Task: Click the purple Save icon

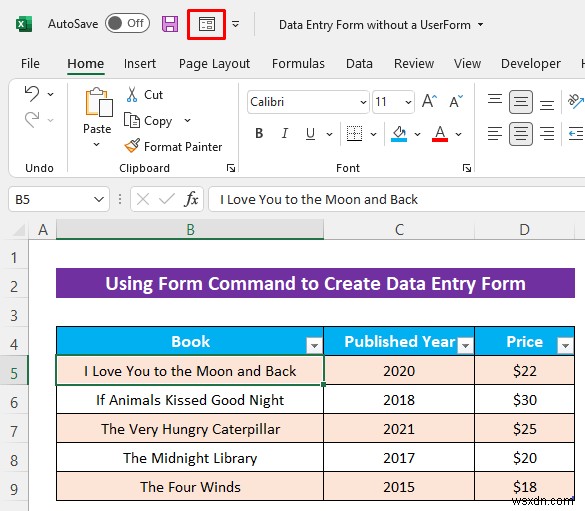Action: [170, 24]
